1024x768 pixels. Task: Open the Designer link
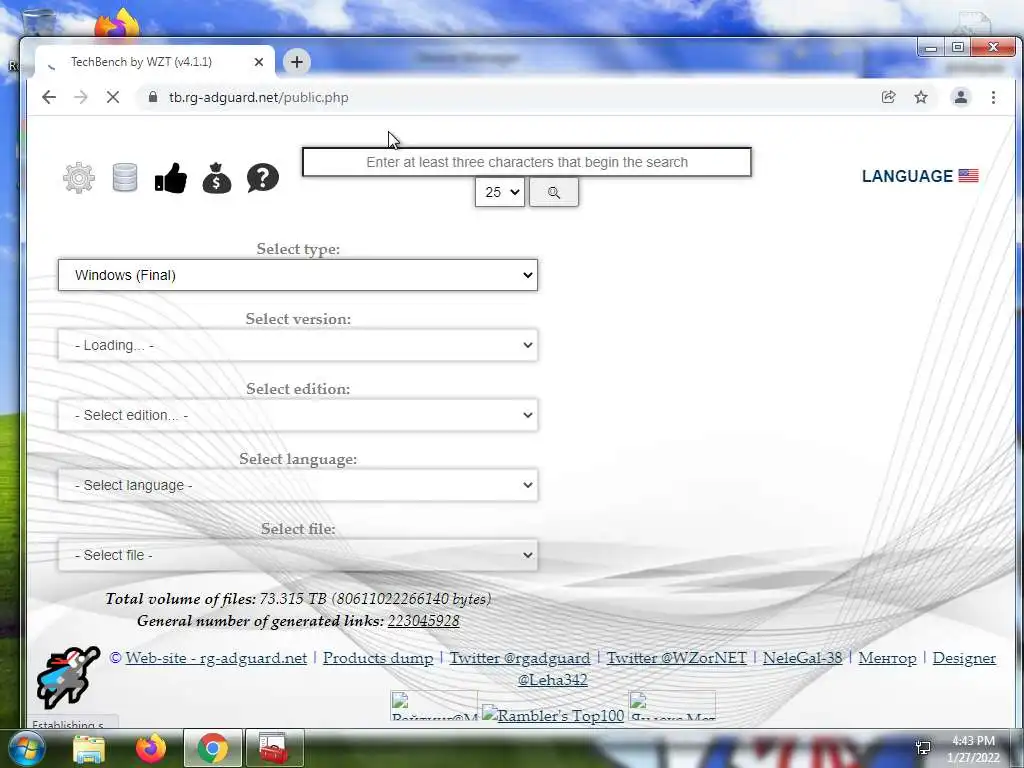[x=965, y=658]
